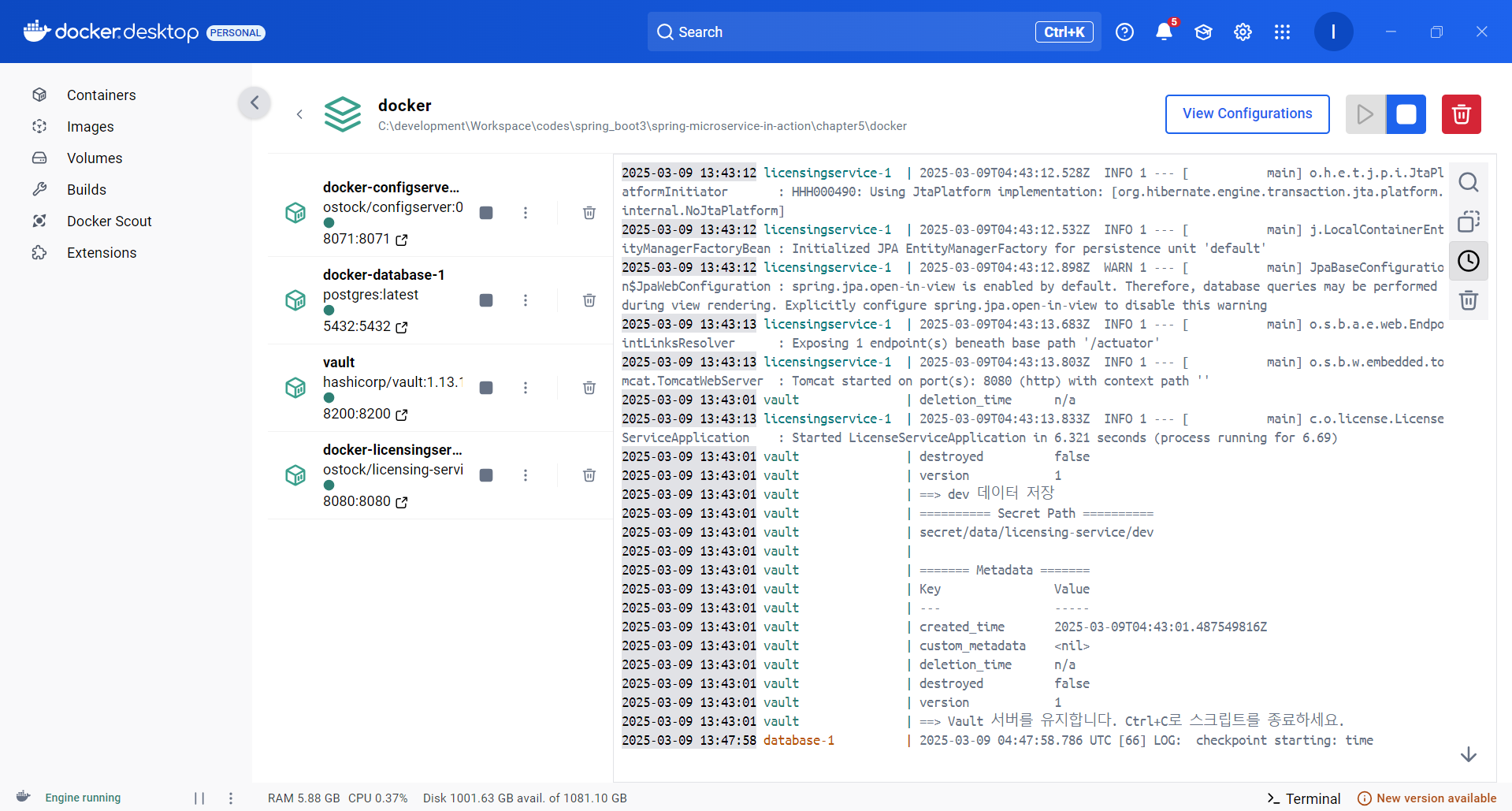Open more options for vault container

tap(526, 388)
